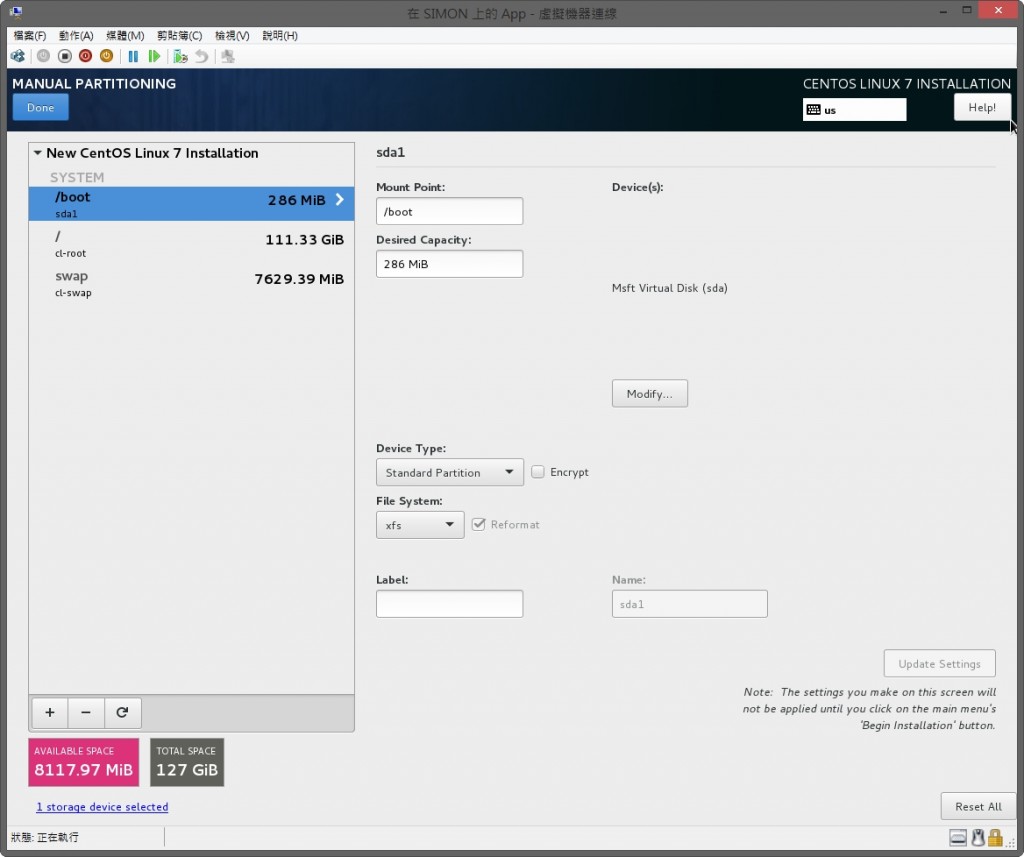Click the grayed Start VM icon
The image size is (1024, 857).
tap(43, 56)
